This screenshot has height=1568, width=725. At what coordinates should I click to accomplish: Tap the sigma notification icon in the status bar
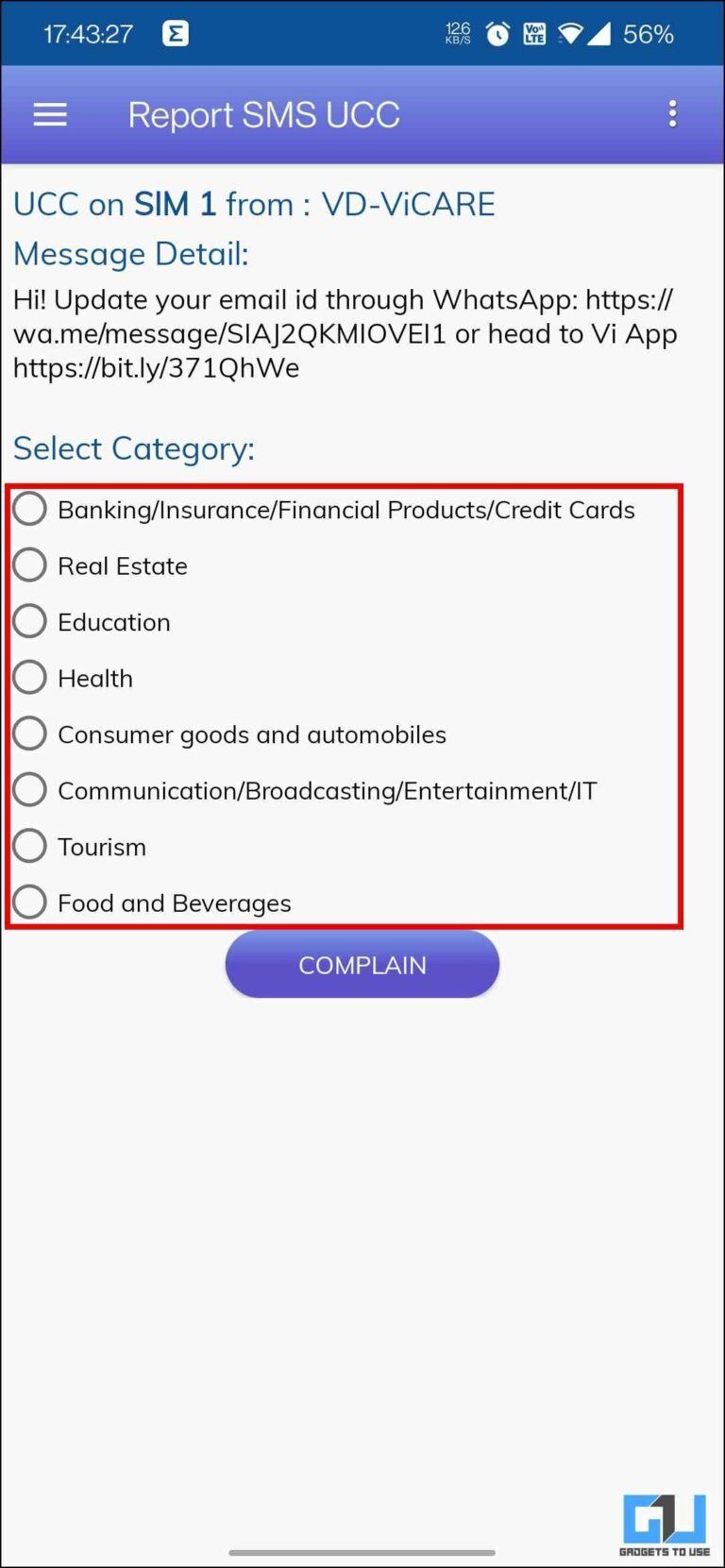coord(175,31)
